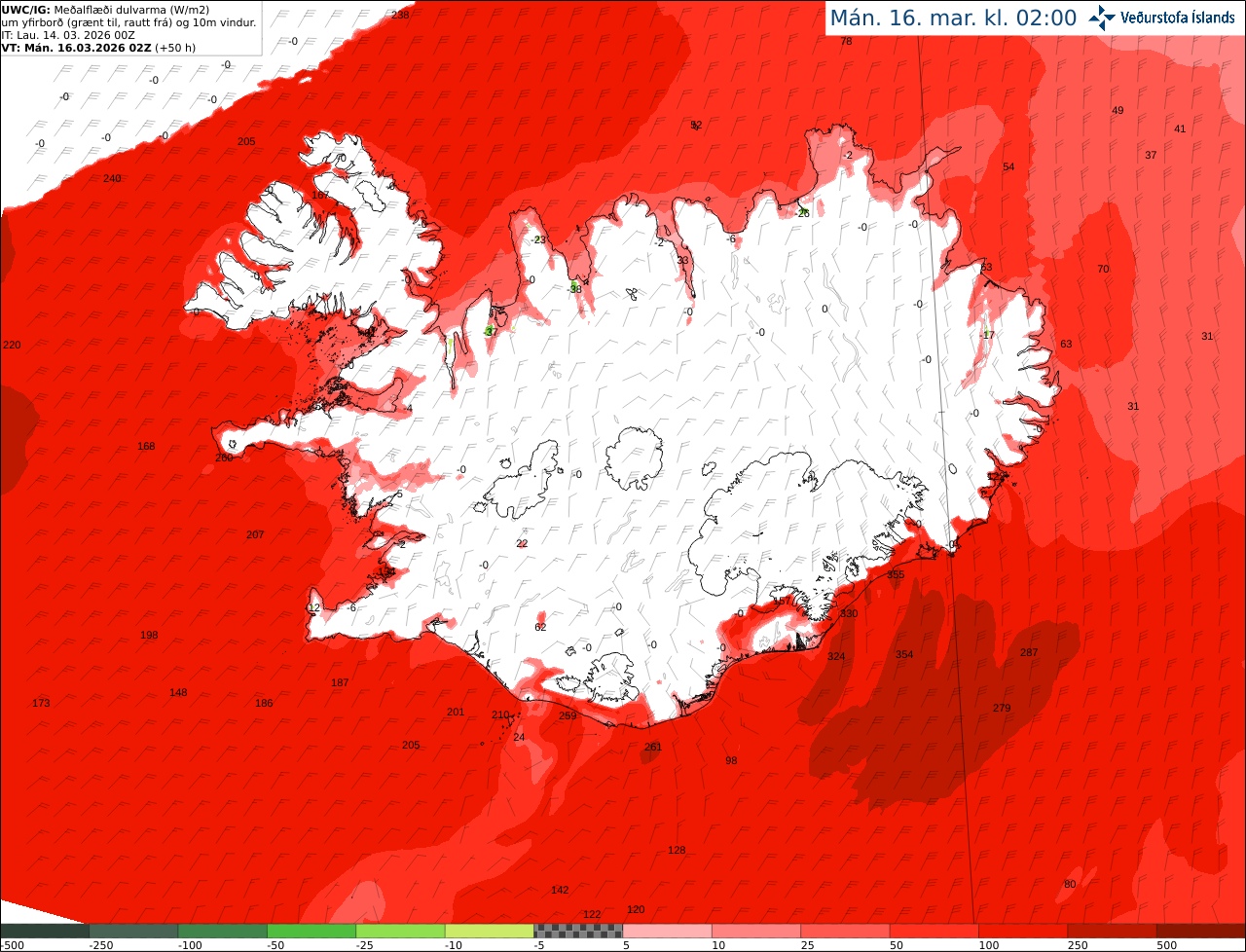Click the 259 value on the south coast
The height and width of the screenshot is (952, 1246).
(x=568, y=715)
